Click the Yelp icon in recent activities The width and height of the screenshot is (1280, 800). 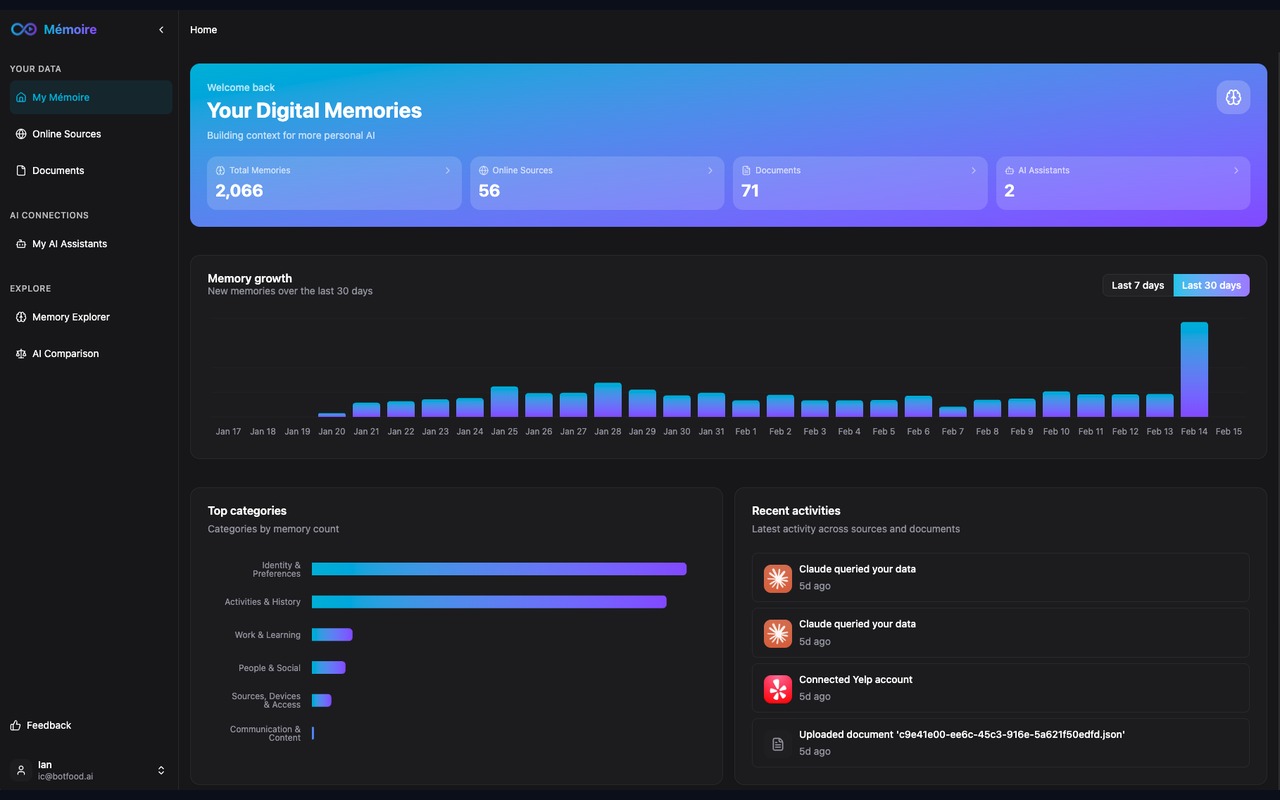778,688
